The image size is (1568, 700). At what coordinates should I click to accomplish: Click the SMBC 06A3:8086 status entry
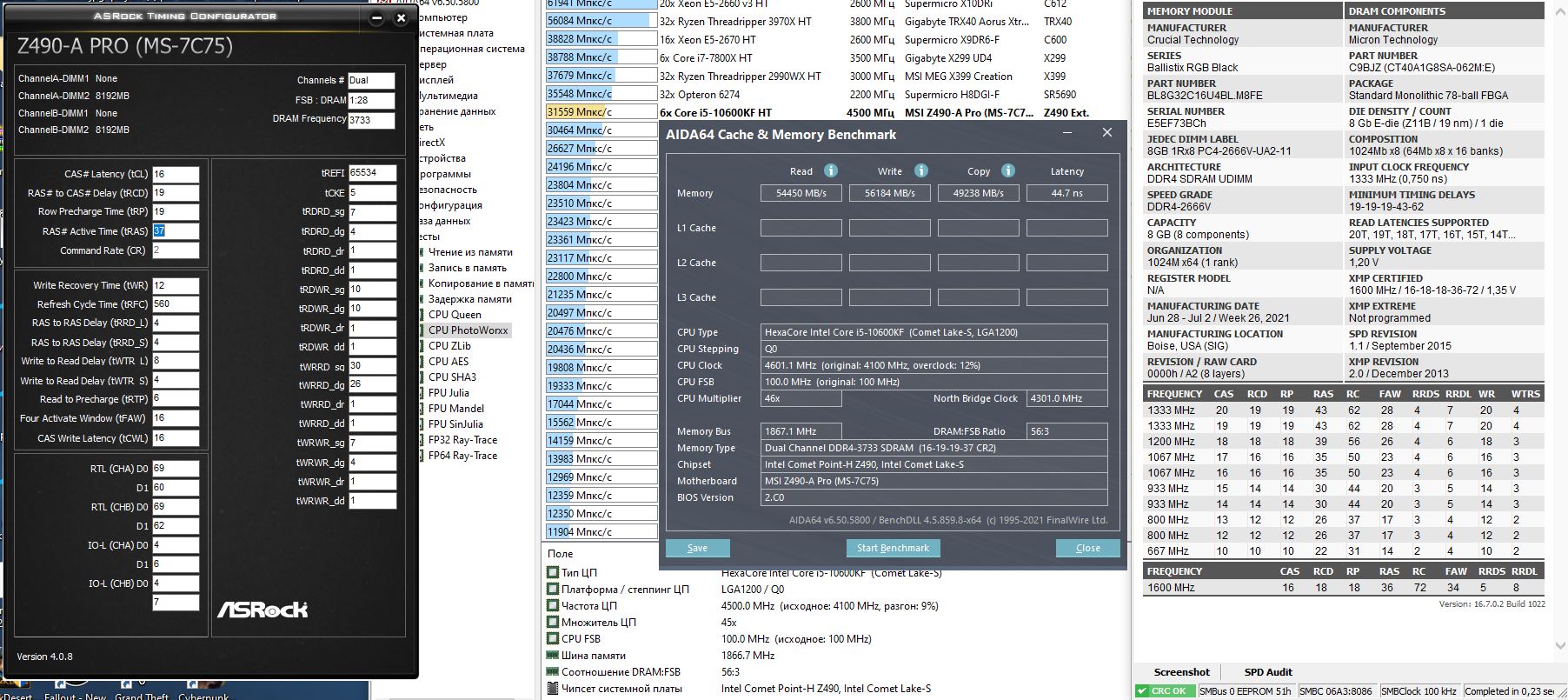tap(1336, 691)
